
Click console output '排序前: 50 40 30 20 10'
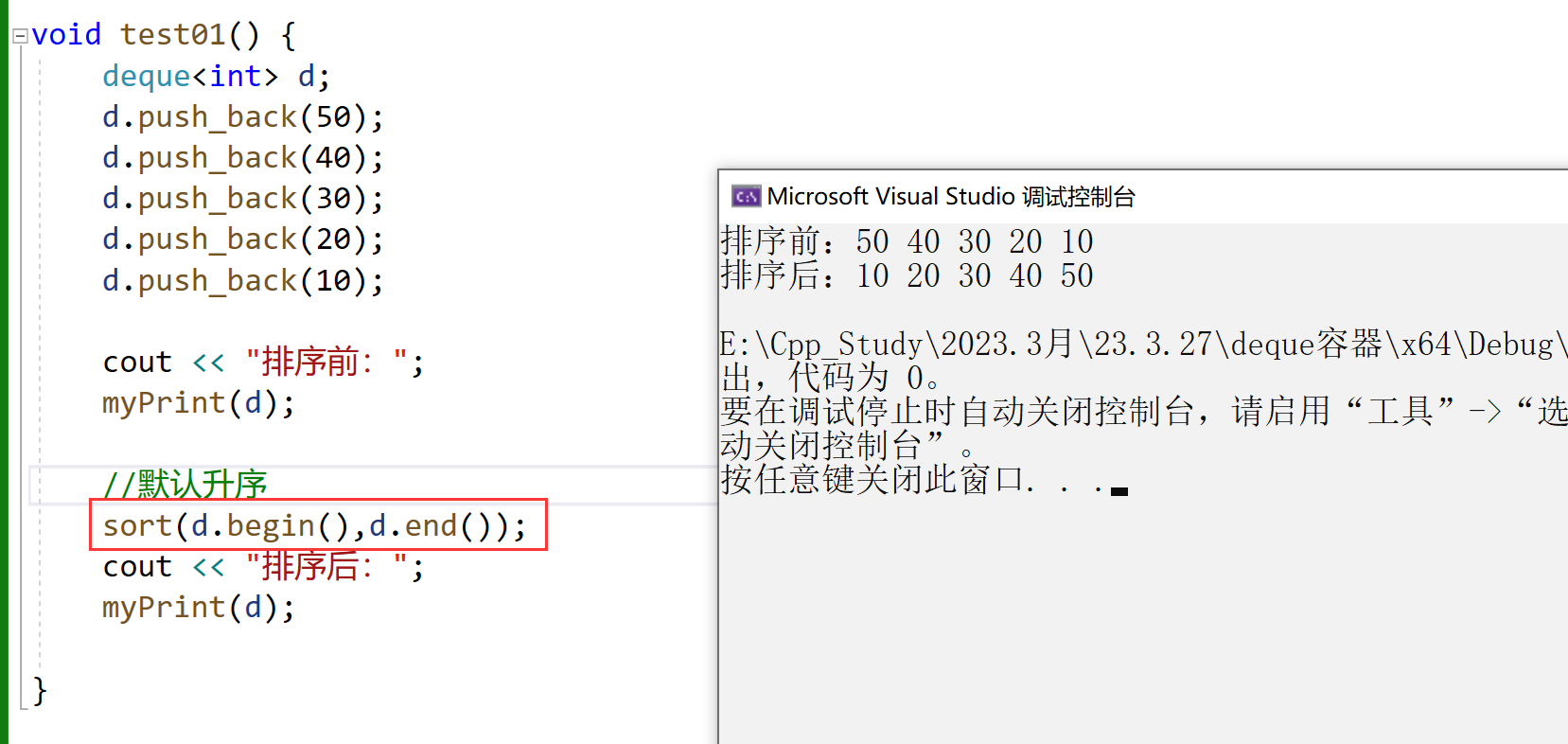(907, 241)
